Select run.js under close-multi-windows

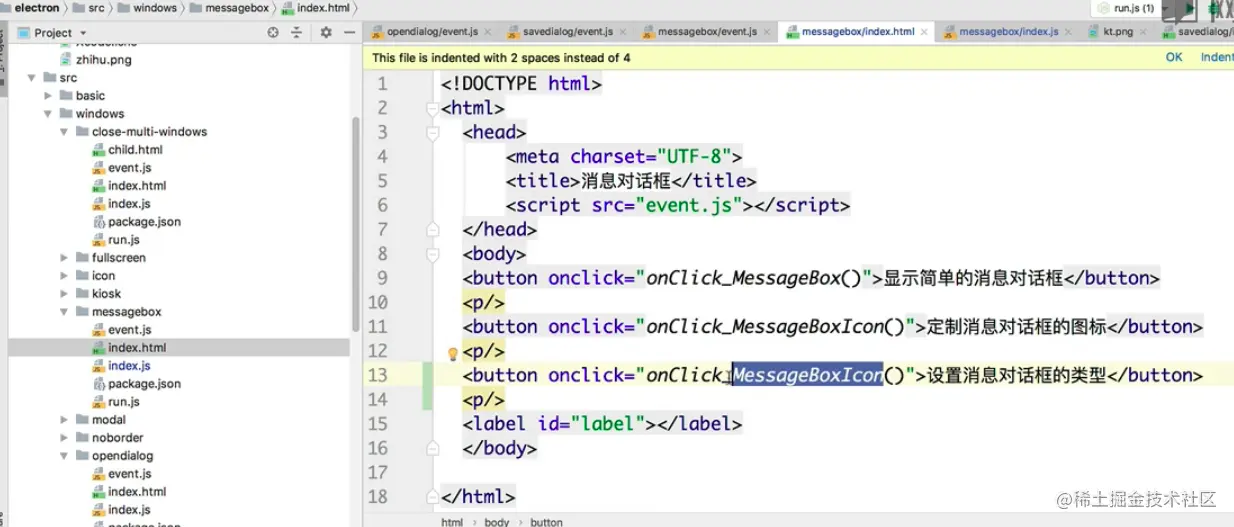coord(124,240)
